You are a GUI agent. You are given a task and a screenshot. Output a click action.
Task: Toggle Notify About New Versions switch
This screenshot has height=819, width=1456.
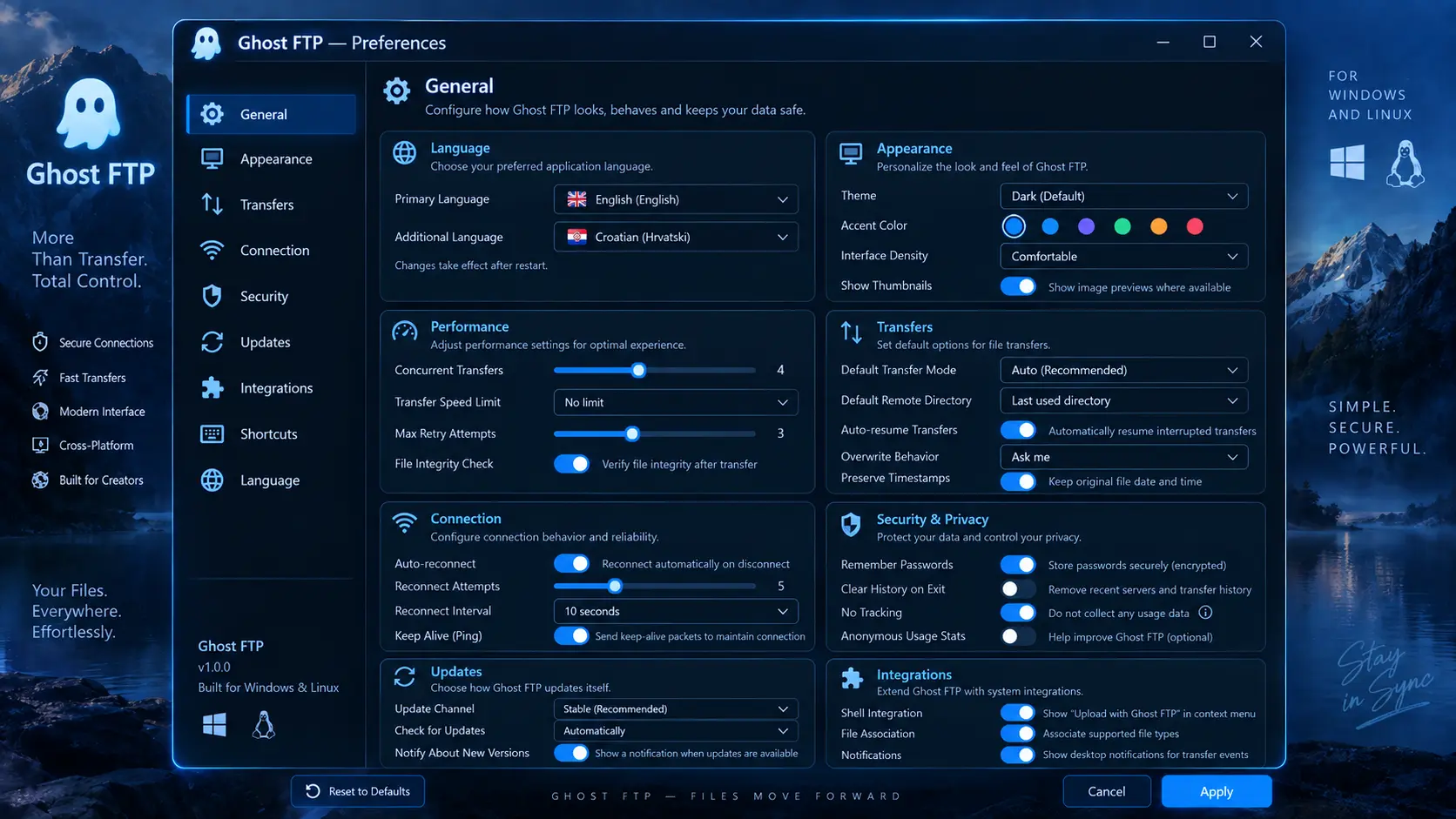click(571, 753)
